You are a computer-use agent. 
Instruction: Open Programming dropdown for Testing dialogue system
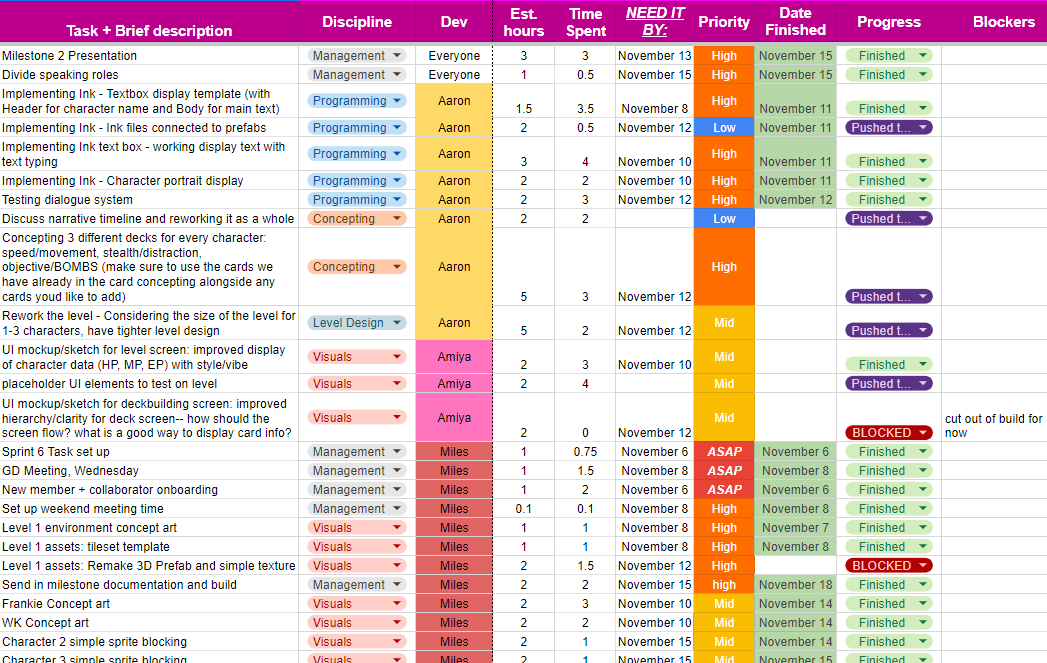click(x=397, y=200)
